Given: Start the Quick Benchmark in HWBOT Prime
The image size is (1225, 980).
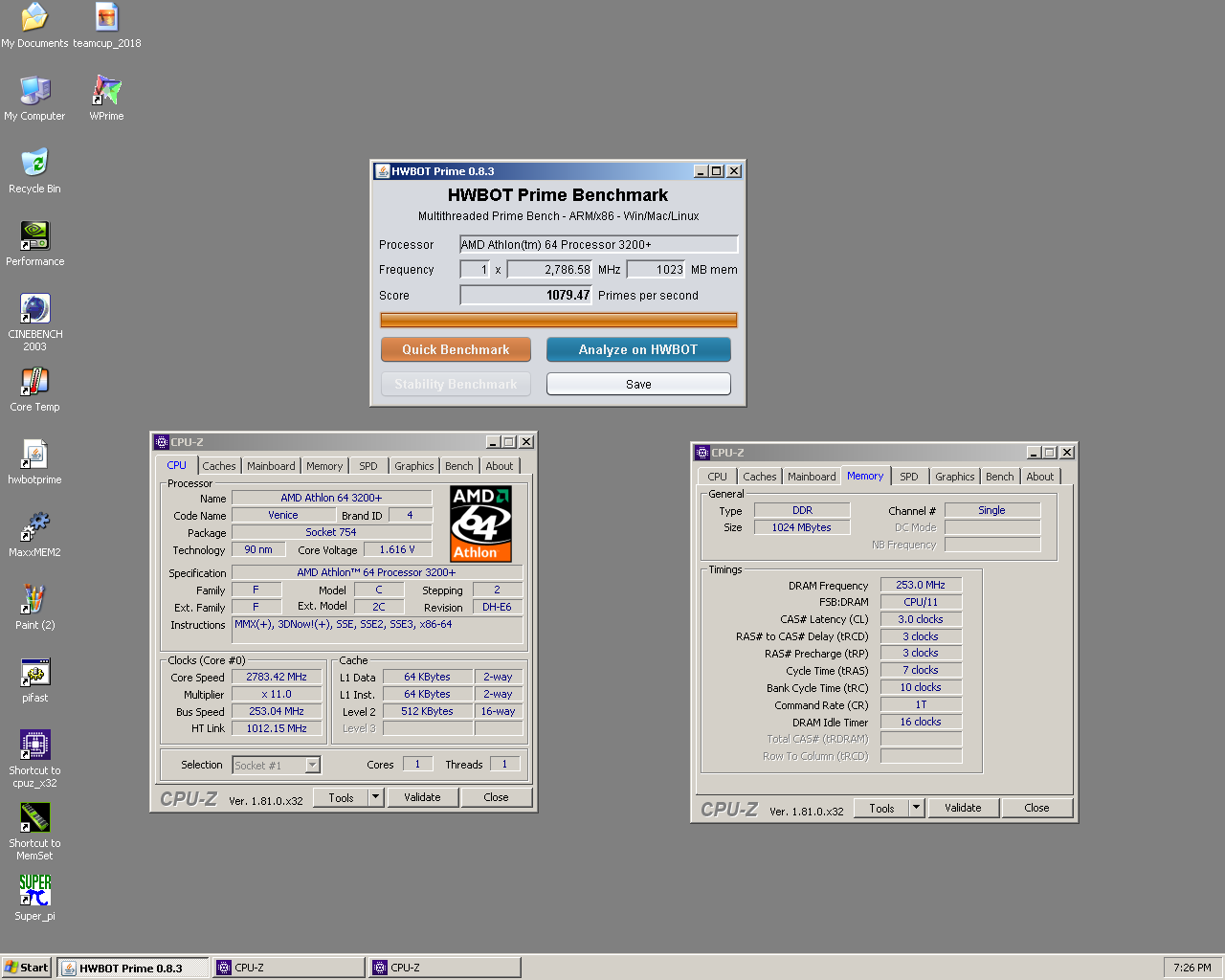Looking at the screenshot, I should 456,349.
